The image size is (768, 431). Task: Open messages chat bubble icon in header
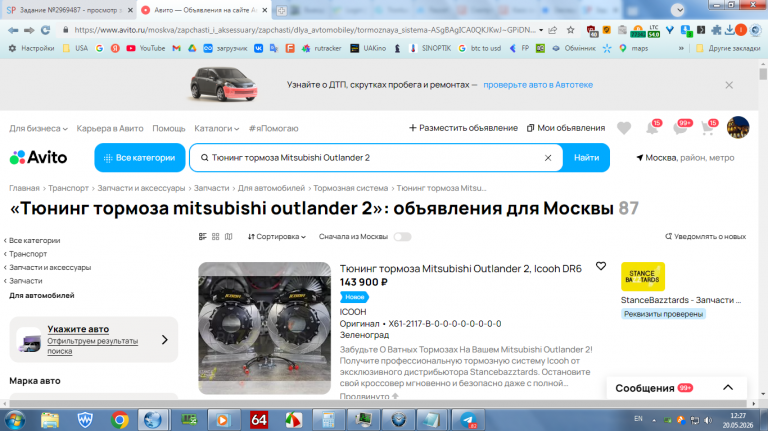coord(681,127)
